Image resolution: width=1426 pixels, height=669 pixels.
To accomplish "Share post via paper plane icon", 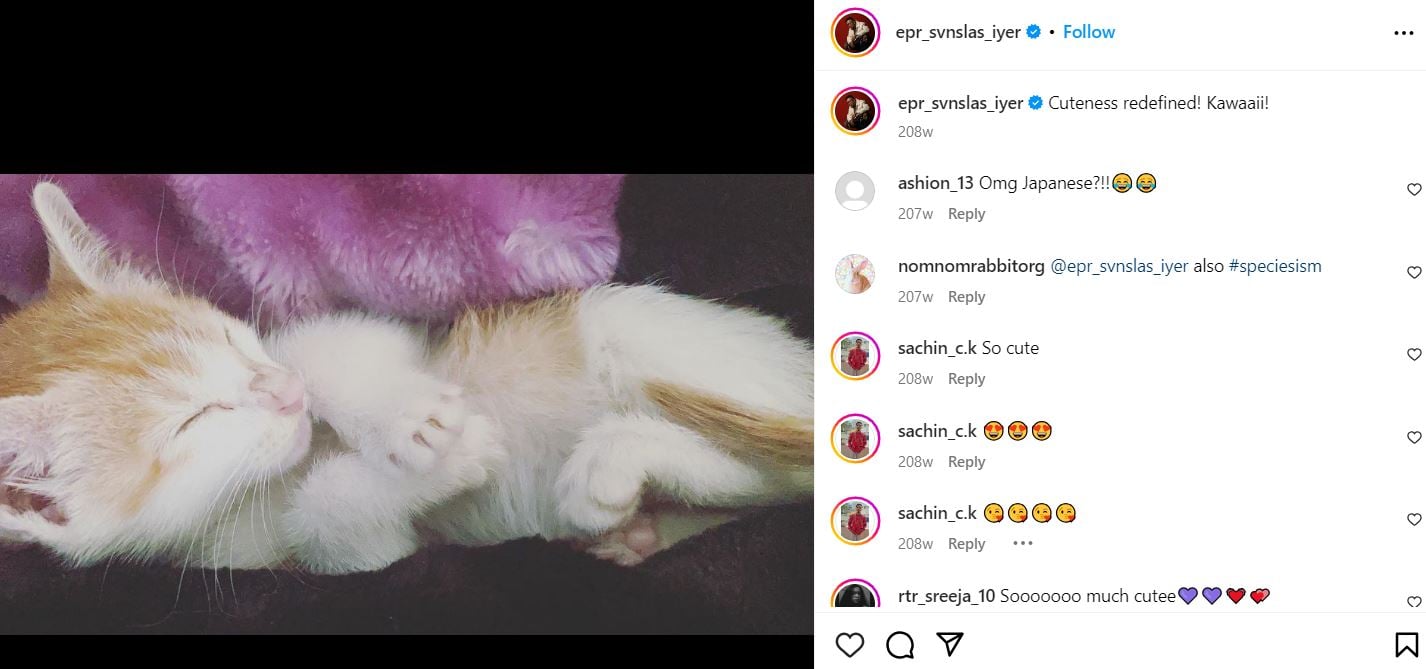I will click(950, 645).
